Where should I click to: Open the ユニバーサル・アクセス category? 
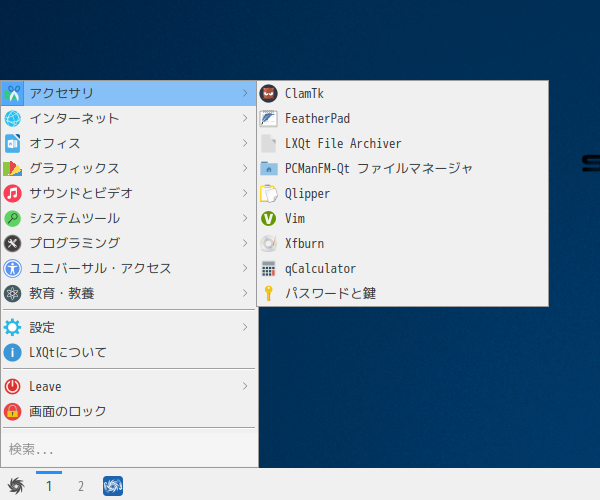(129, 269)
